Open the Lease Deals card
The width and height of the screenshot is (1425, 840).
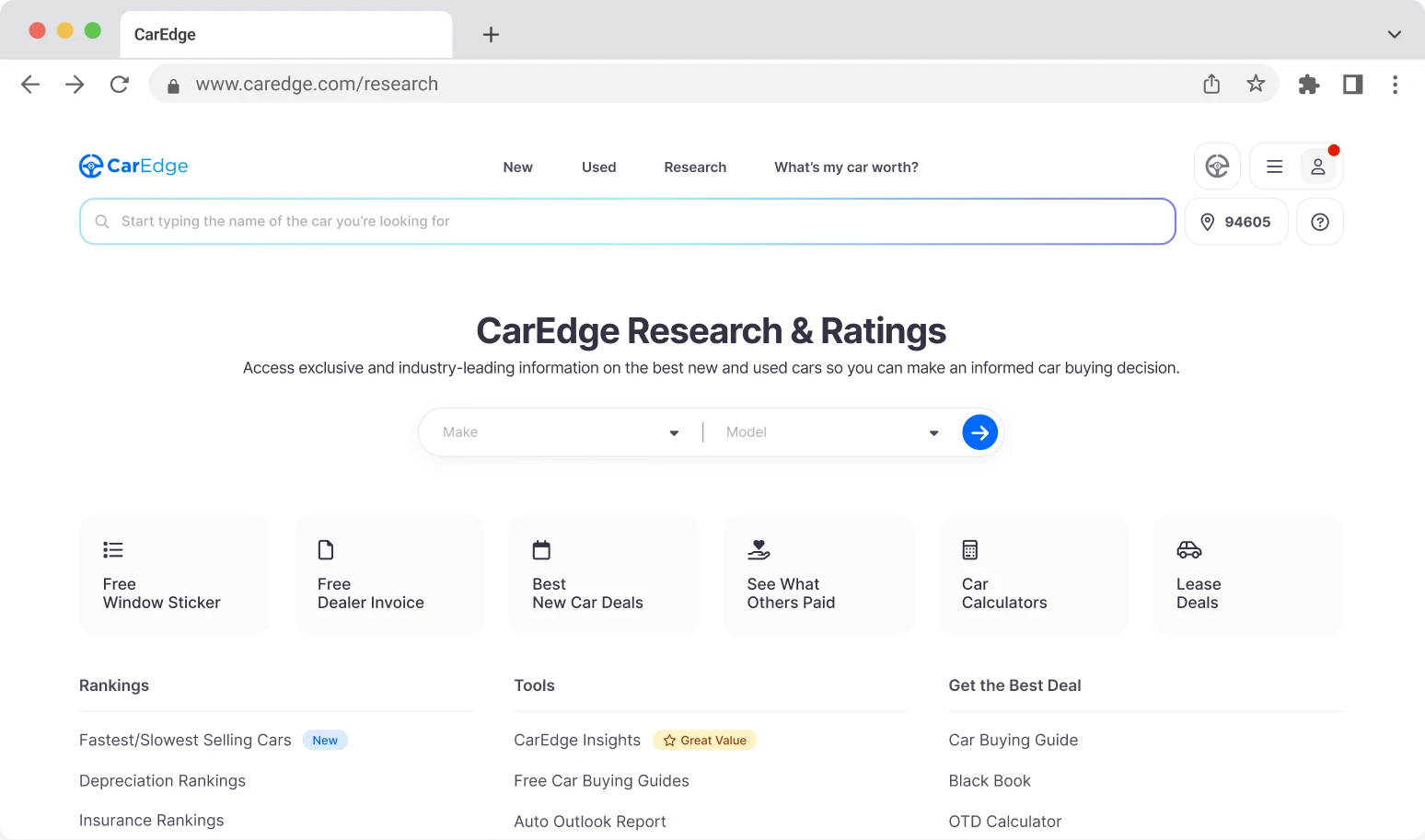(1248, 576)
